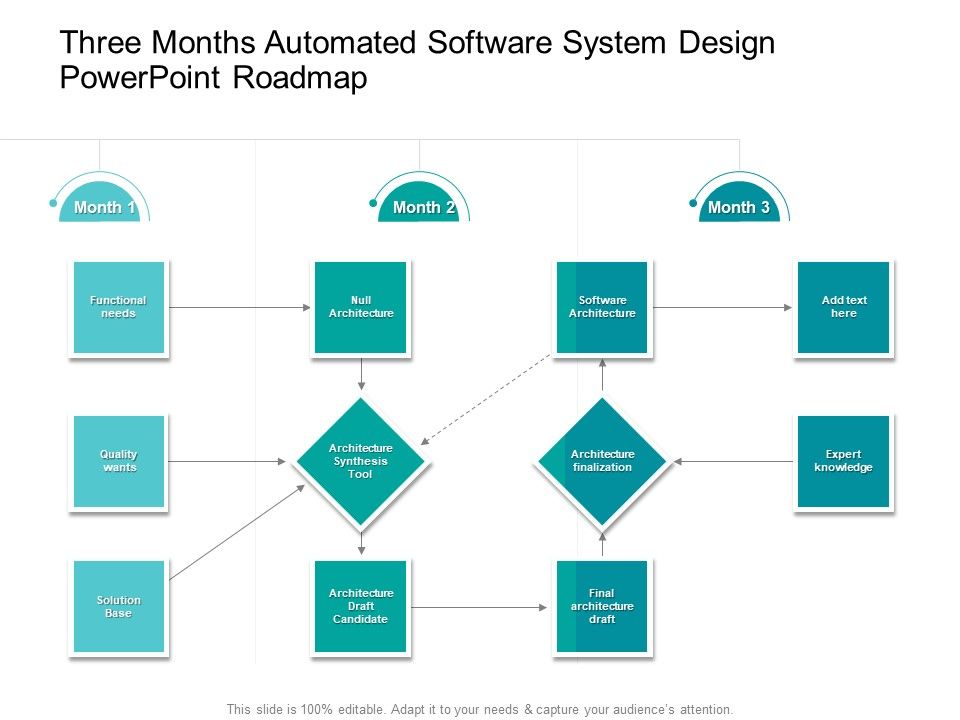Screen dimensions: 960x720
Task: Select the Final architecture draft box
Action: (602, 606)
